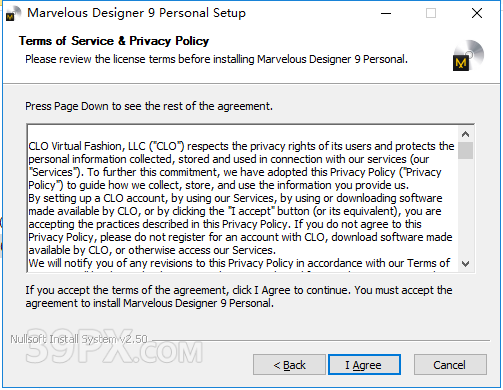Click inside the license agreement text box
The width and height of the screenshot is (503, 390).
243,198
